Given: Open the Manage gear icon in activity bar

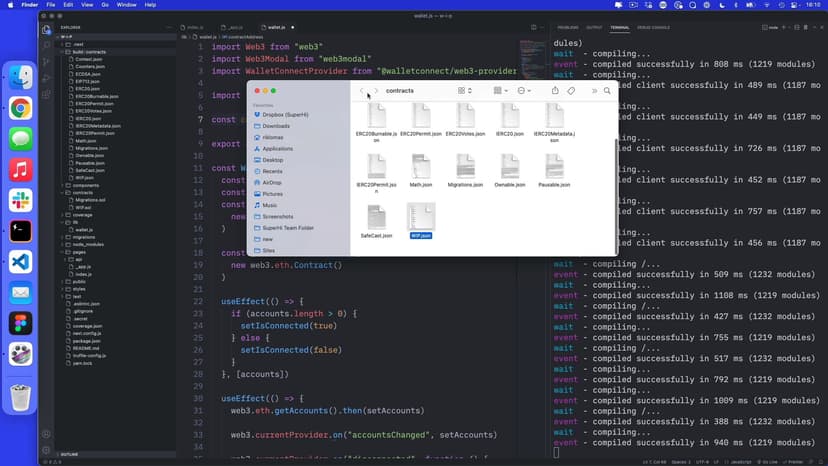Looking at the screenshot, I should (46, 451).
